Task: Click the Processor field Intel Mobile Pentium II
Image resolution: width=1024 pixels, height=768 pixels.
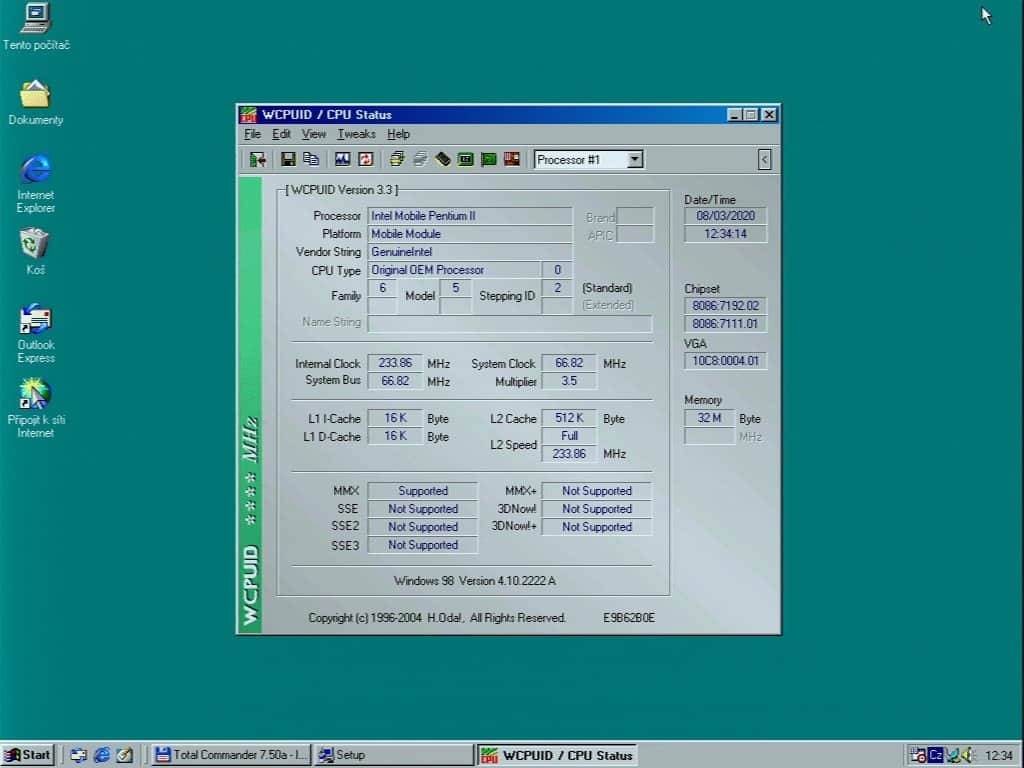Action: click(x=470, y=216)
